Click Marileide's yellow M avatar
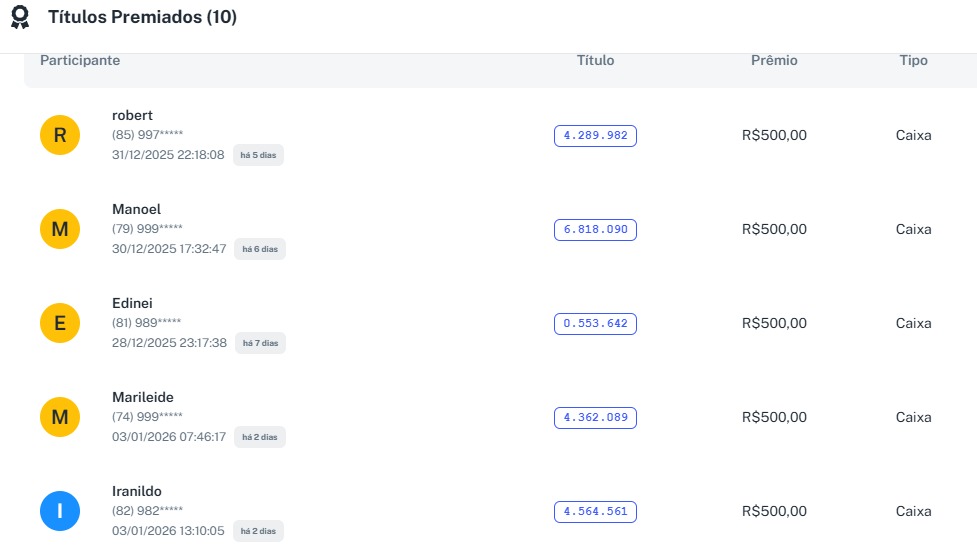The height and width of the screenshot is (549, 977). click(x=60, y=417)
